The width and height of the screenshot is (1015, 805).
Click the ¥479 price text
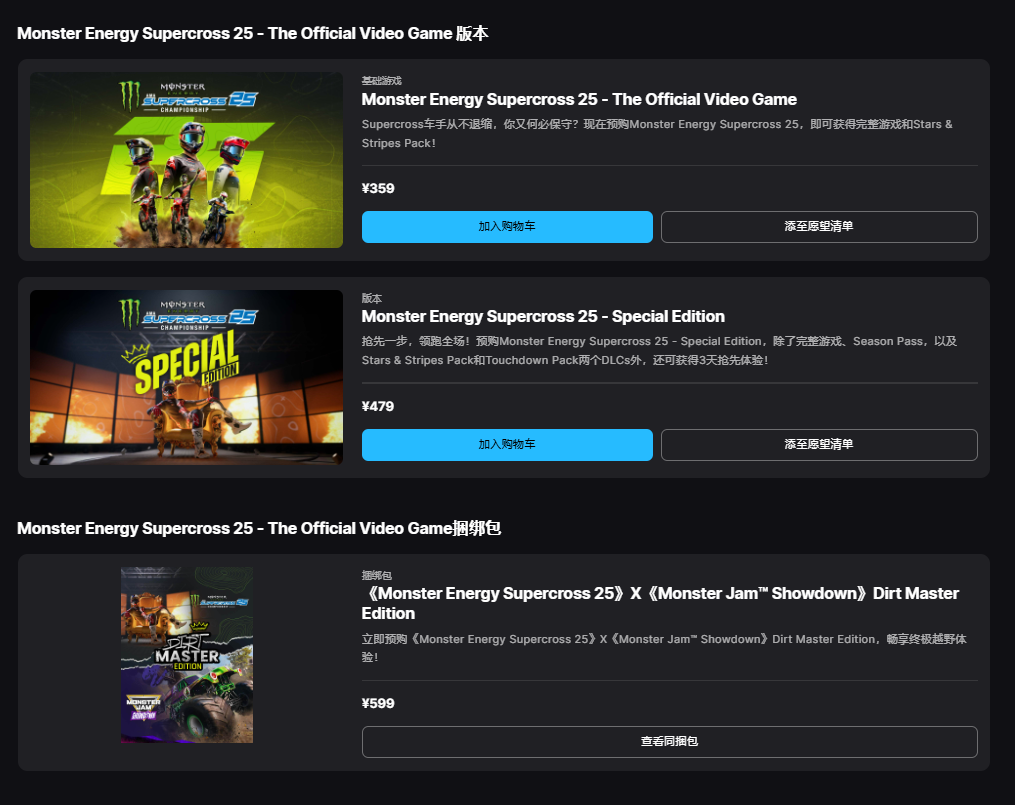pyautogui.click(x=378, y=406)
